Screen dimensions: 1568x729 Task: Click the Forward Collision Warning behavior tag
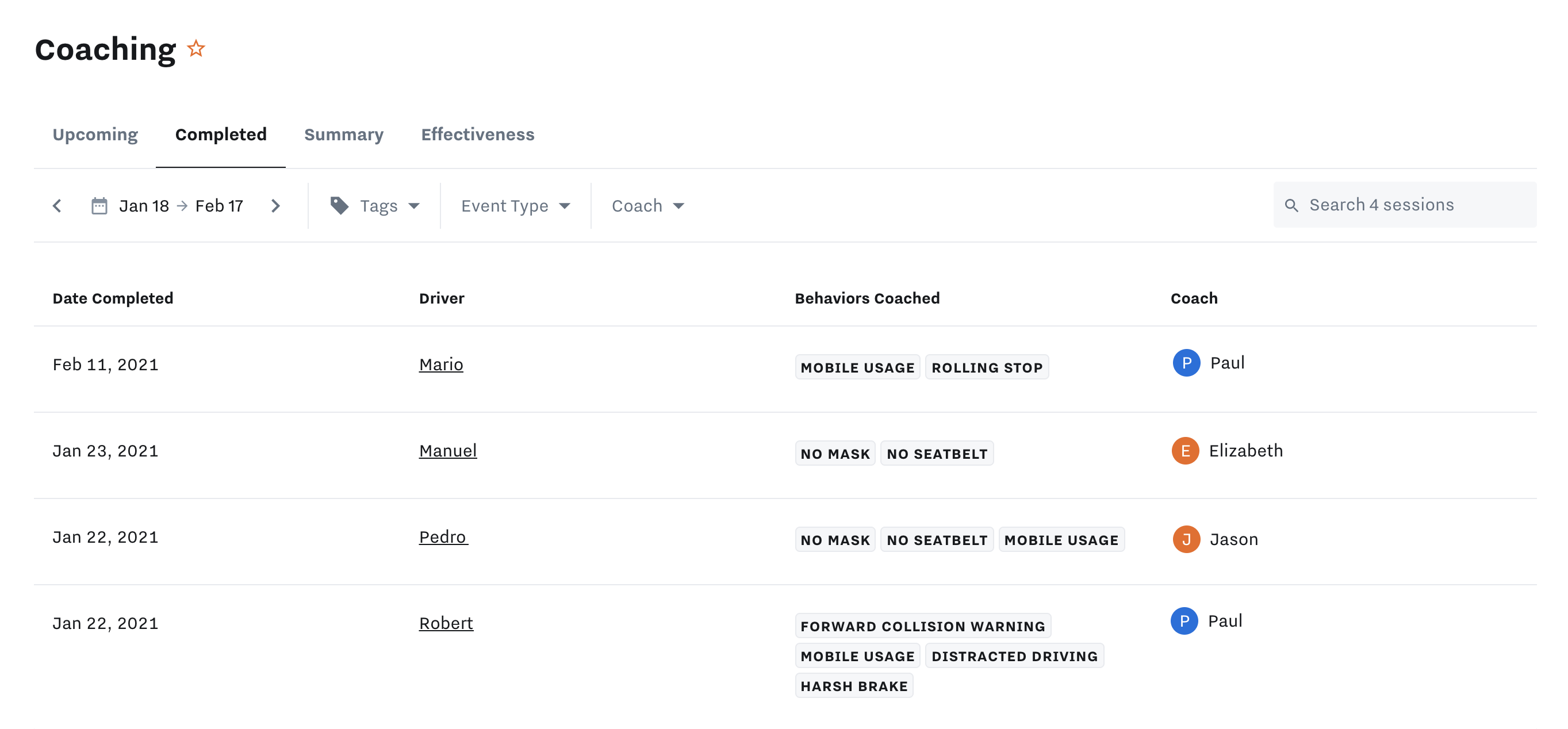(x=922, y=626)
